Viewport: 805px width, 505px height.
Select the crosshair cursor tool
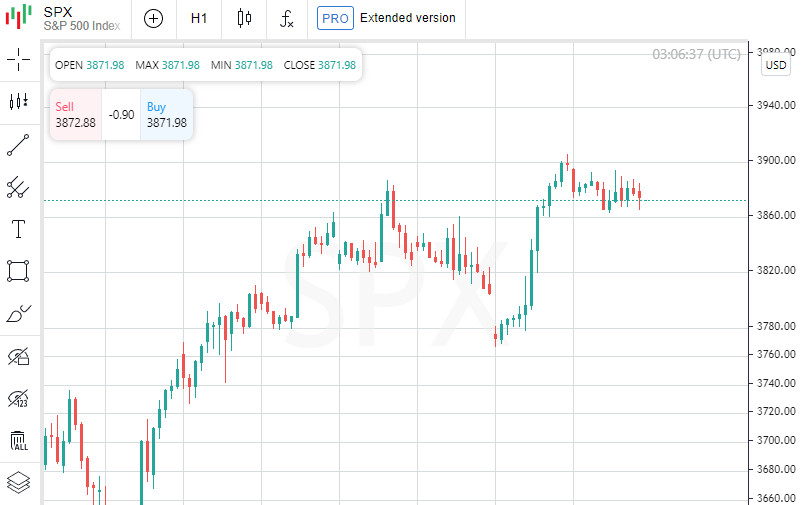coord(18,60)
